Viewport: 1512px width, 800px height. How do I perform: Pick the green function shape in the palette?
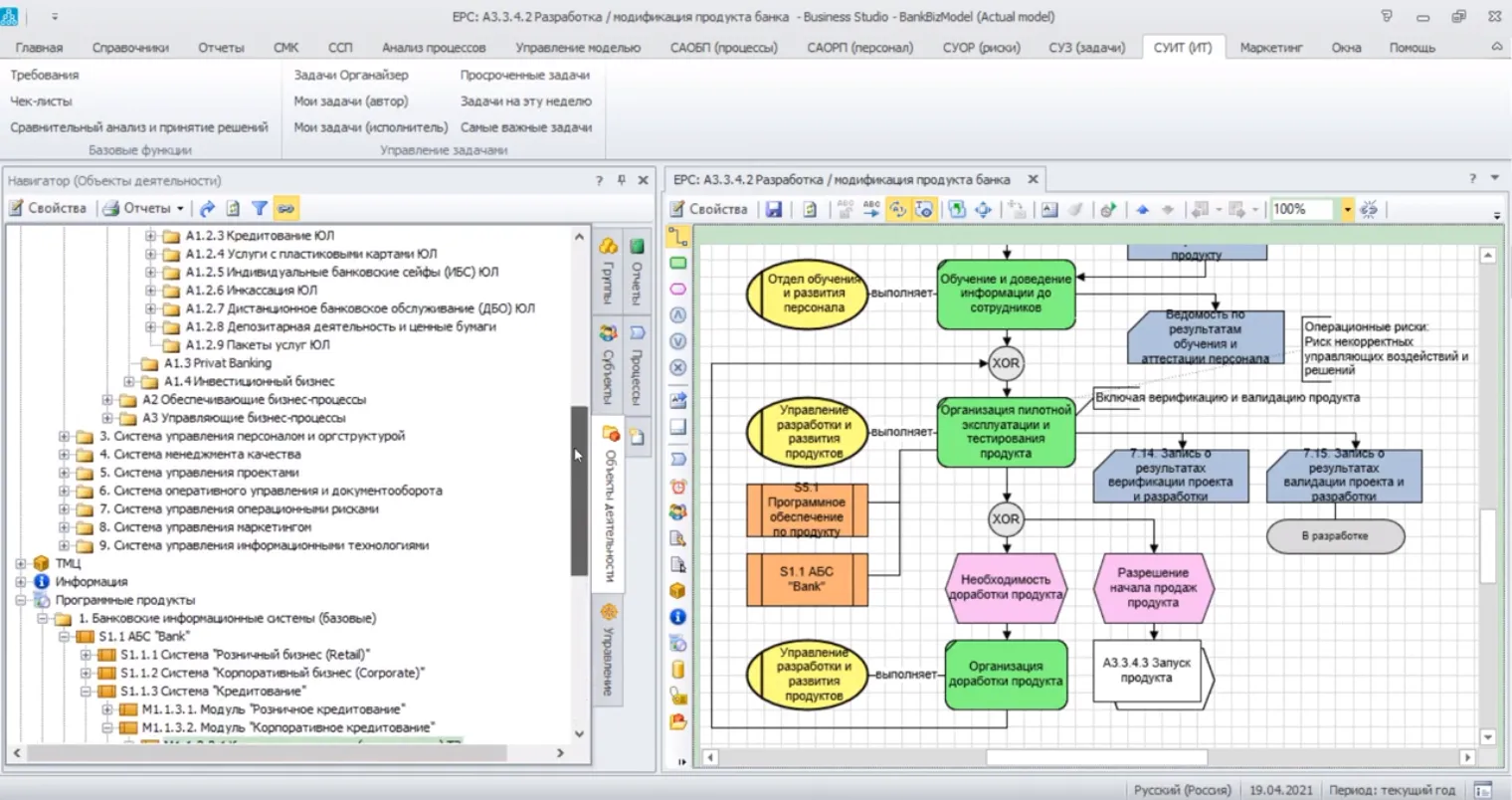pos(678,263)
